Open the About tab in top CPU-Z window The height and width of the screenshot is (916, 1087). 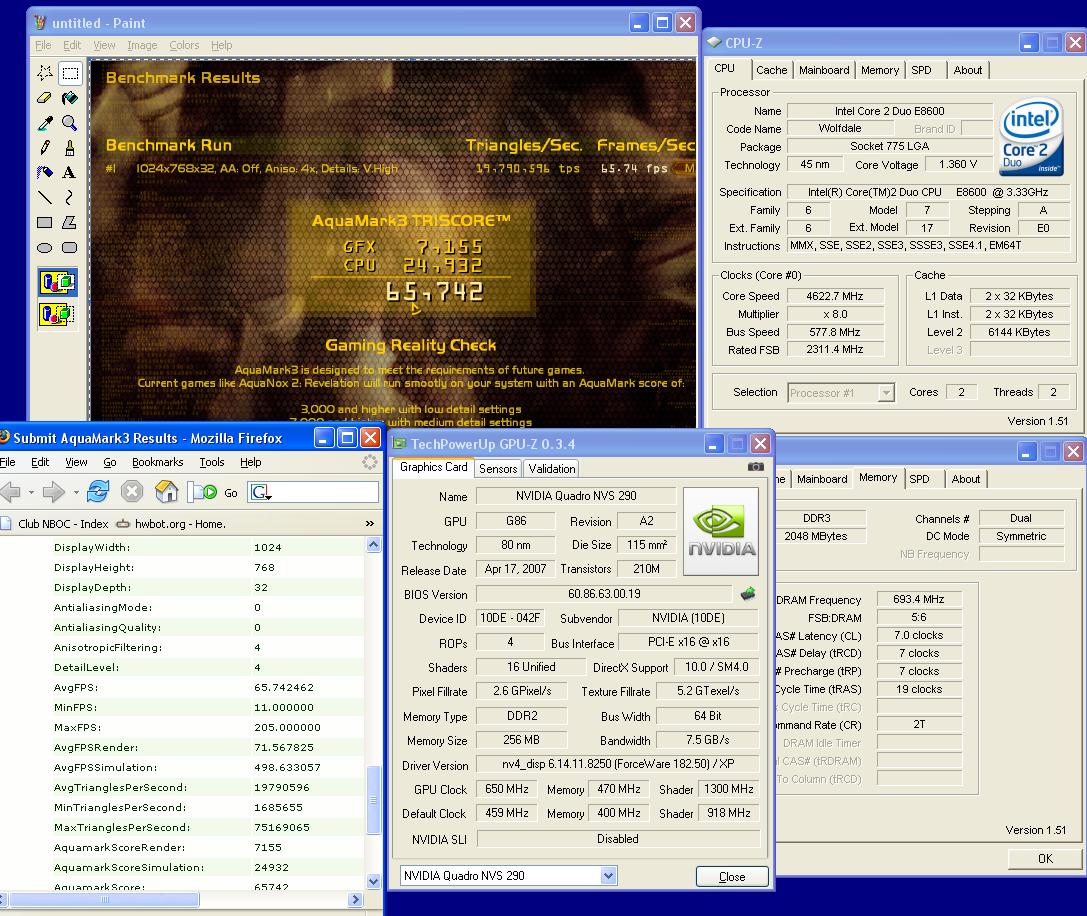(968, 70)
